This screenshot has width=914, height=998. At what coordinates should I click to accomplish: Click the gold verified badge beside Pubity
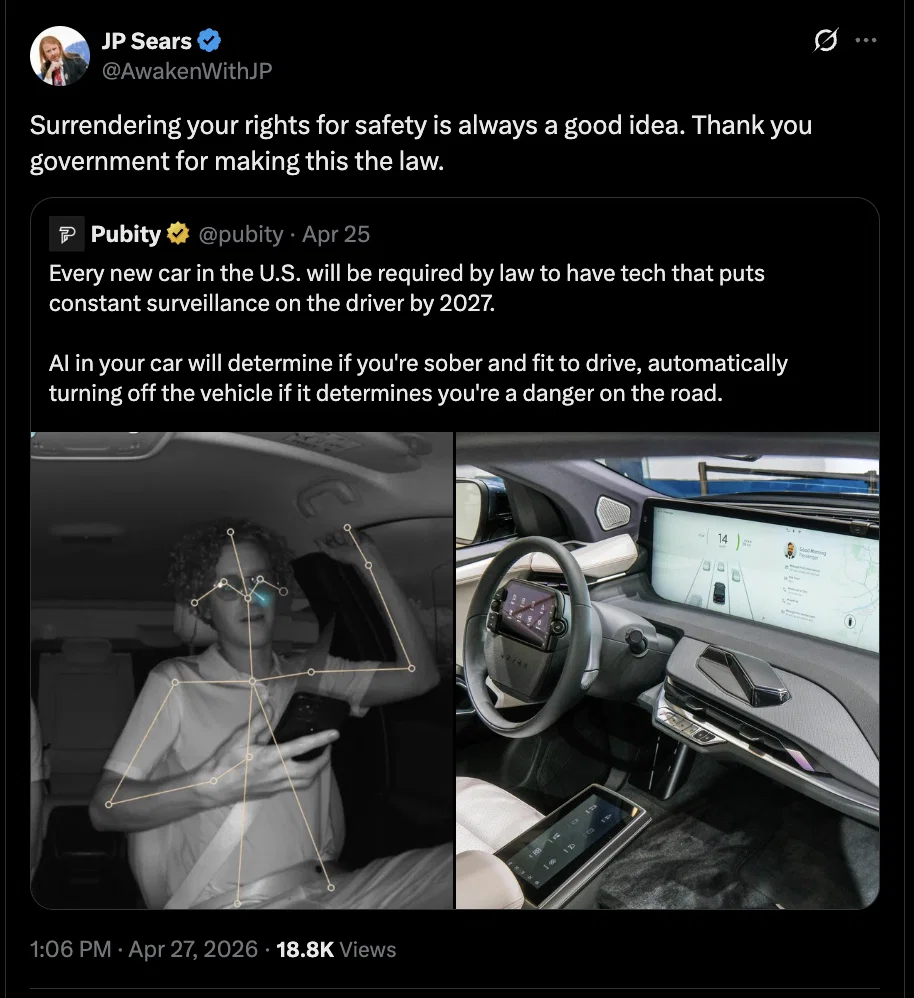[178, 235]
